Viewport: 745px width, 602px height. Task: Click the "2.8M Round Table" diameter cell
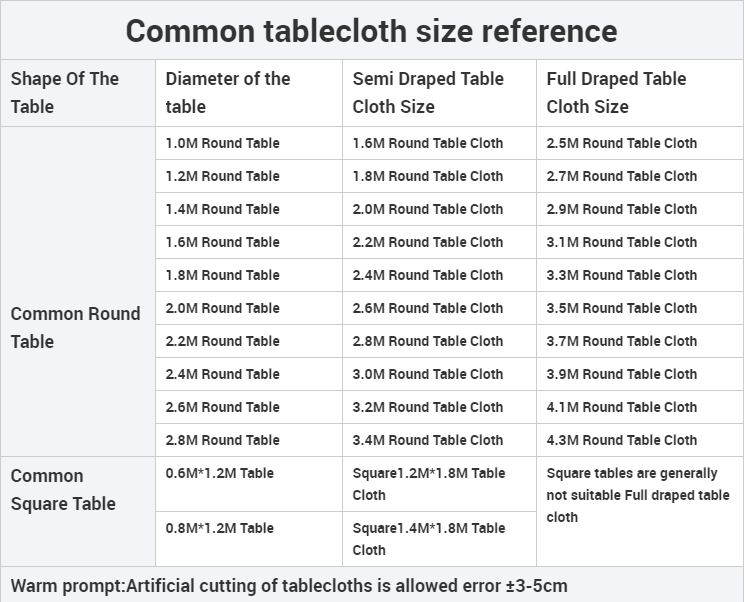(x=223, y=440)
